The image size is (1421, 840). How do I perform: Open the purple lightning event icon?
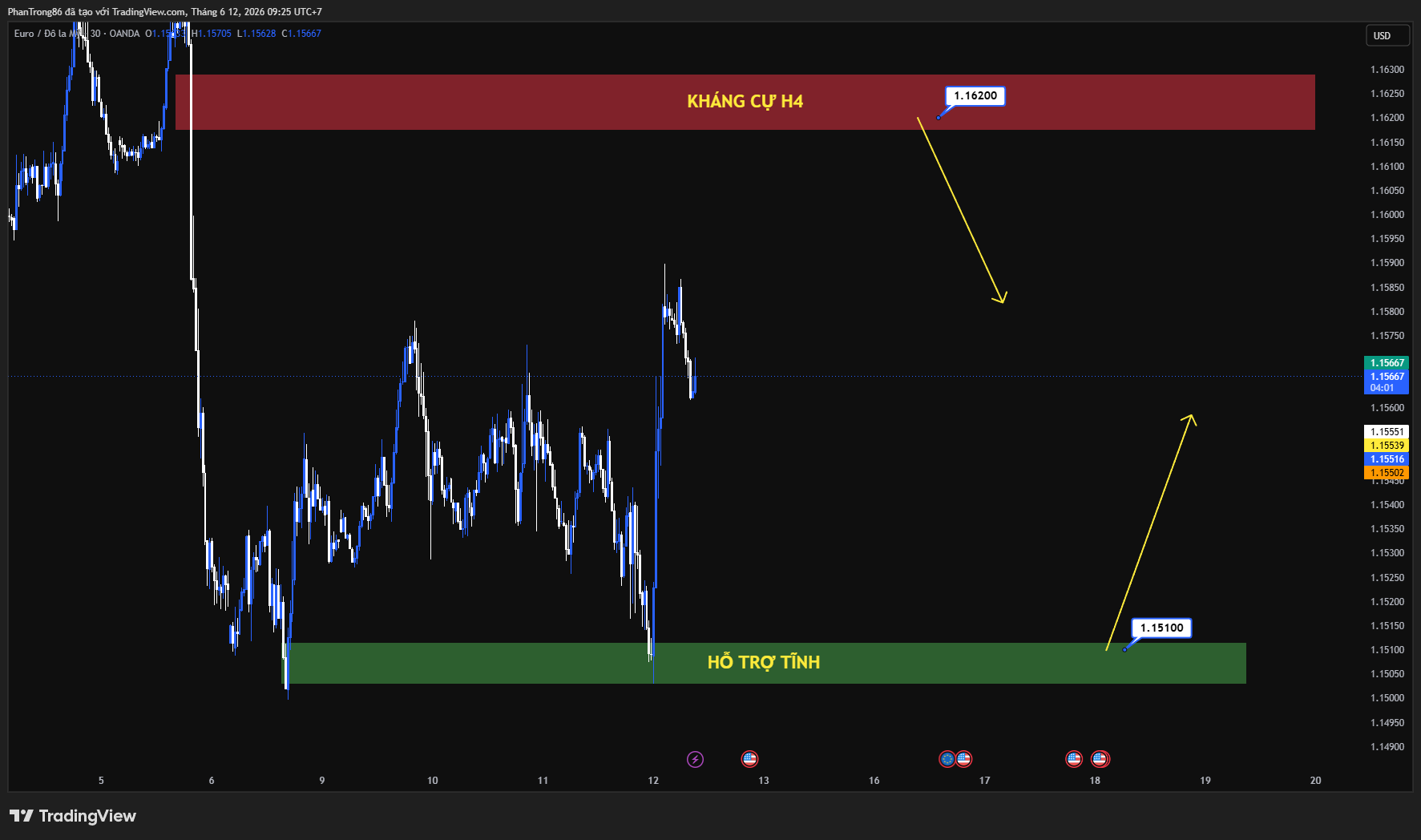tap(695, 759)
